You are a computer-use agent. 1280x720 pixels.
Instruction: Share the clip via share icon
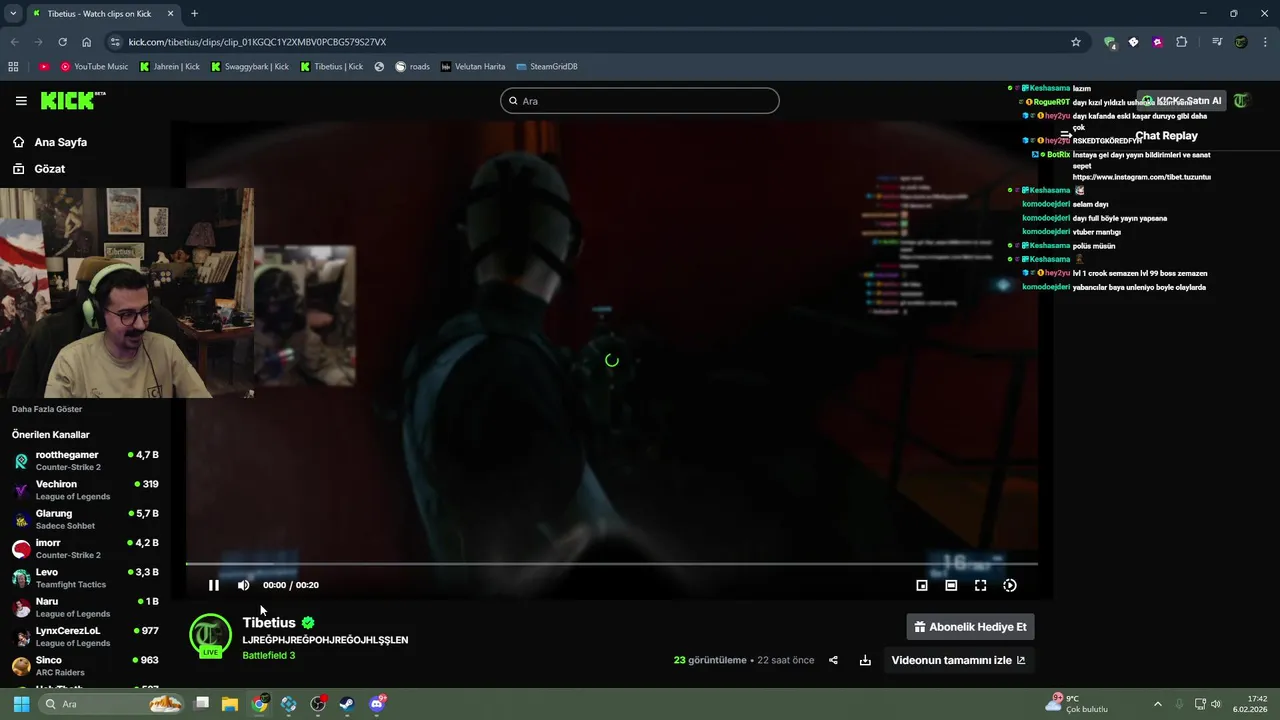pos(833,660)
